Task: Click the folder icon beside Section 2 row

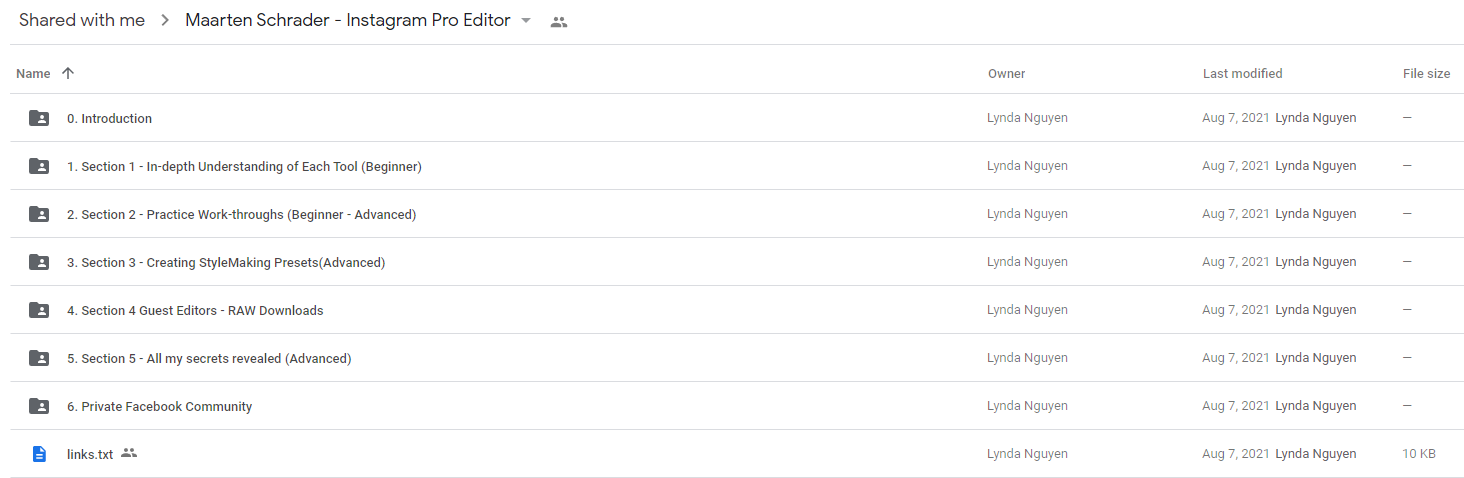Action: (39, 214)
